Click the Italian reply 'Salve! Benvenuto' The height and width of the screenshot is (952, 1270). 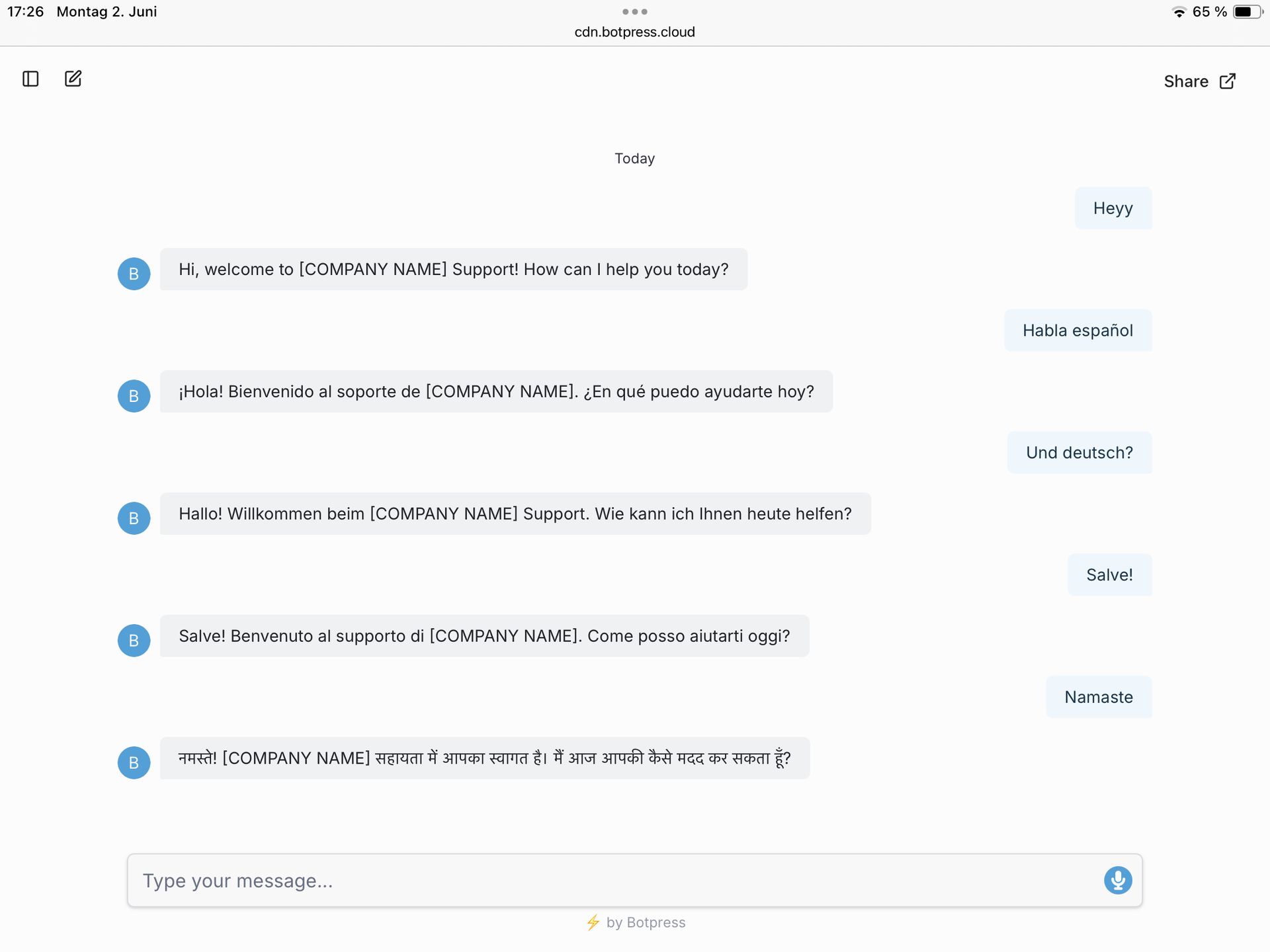484,636
